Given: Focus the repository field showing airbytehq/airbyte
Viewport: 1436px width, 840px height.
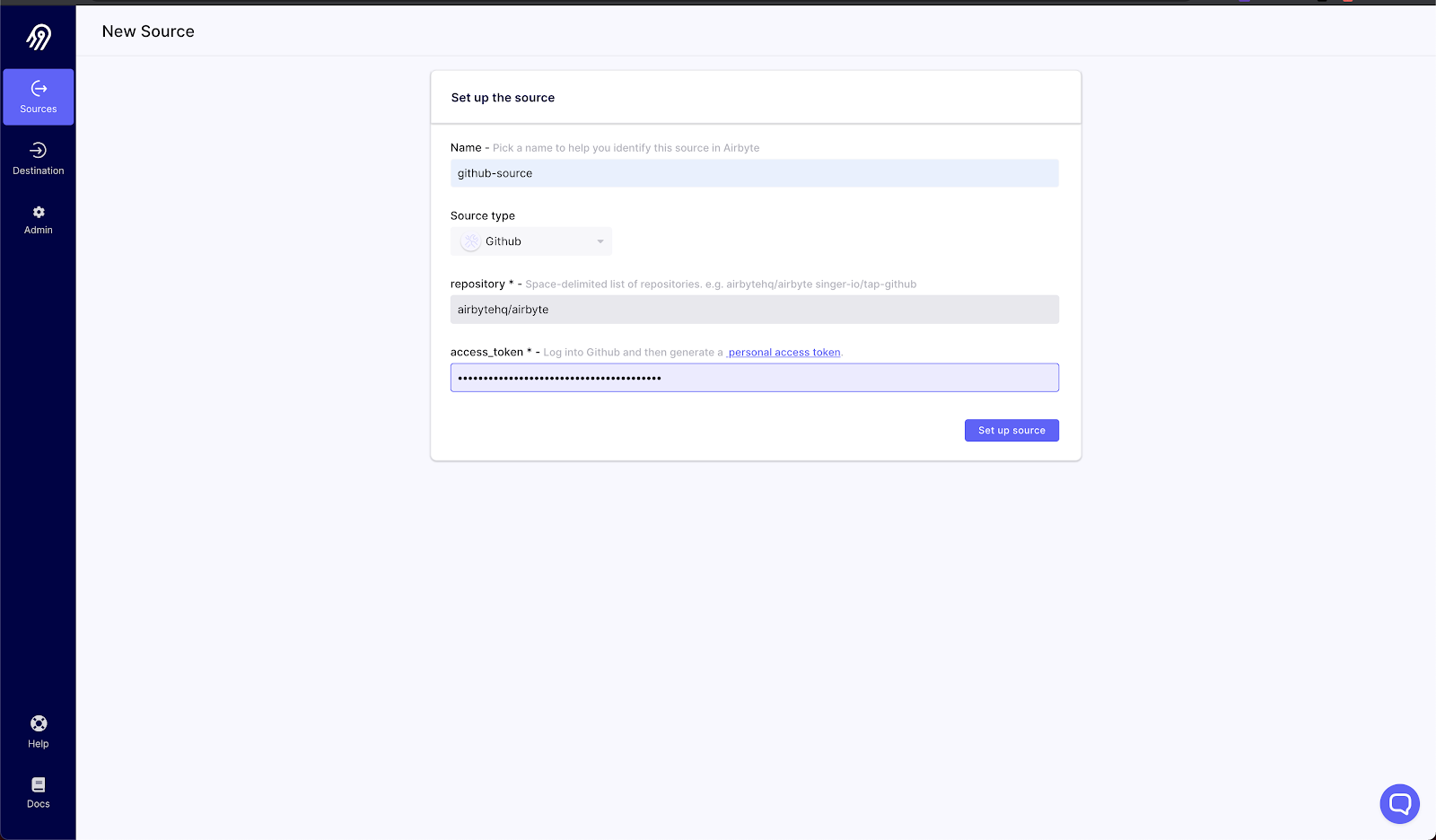Looking at the screenshot, I should pyautogui.click(x=754, y=309).
